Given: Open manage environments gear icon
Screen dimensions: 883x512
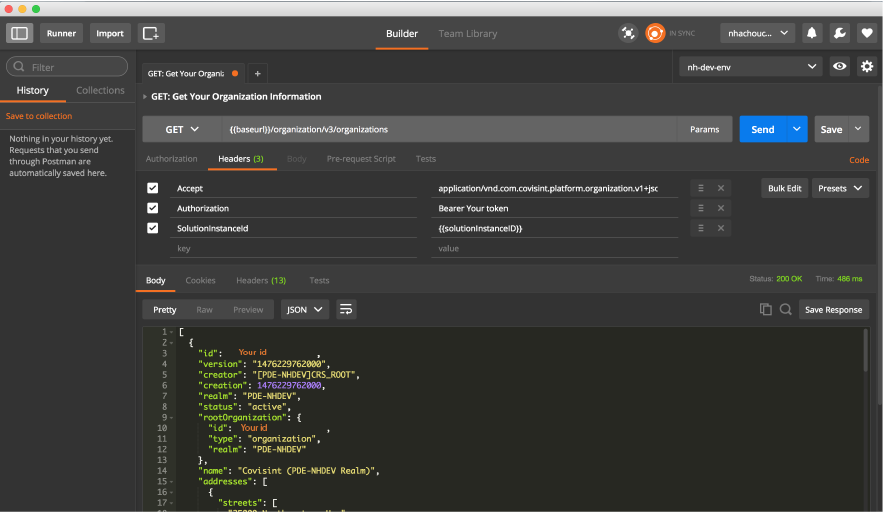Looking at the screenshot, I should click(x=867, y=67).
